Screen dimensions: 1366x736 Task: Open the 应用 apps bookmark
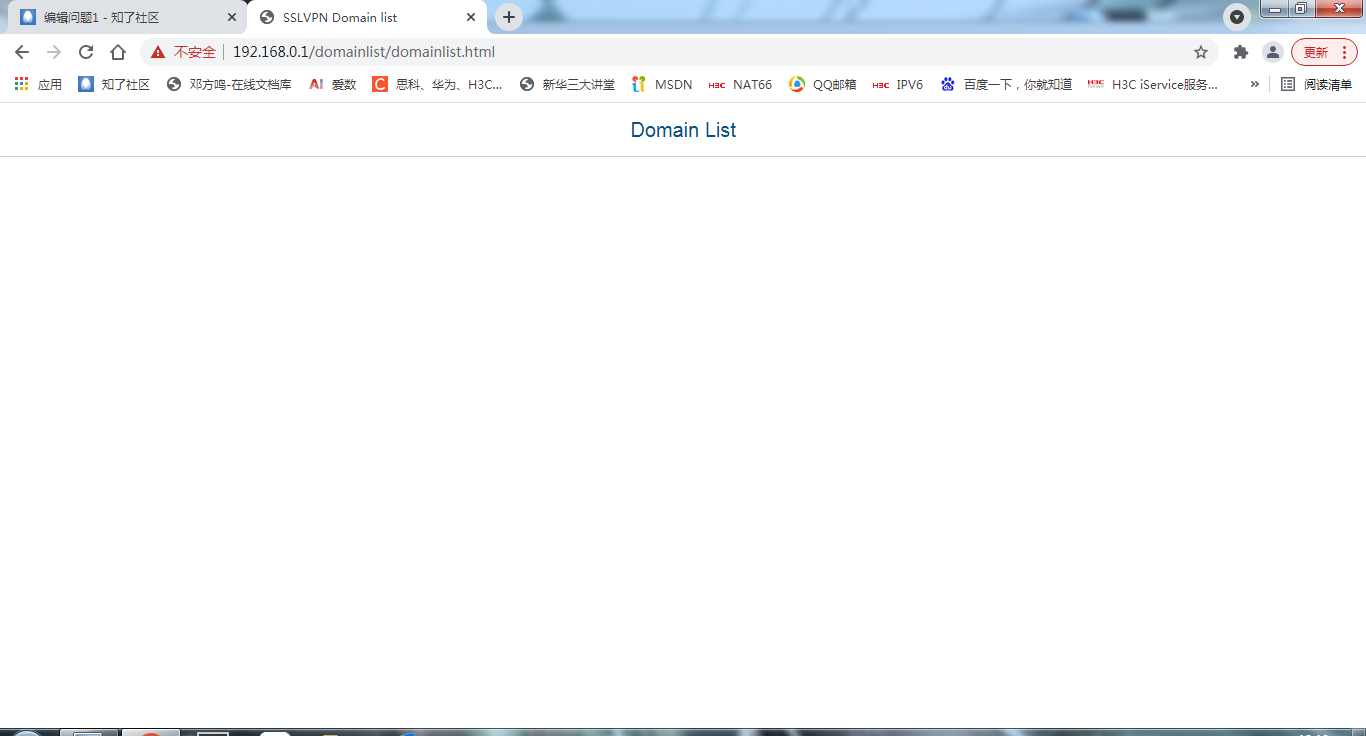coord(38,84)
